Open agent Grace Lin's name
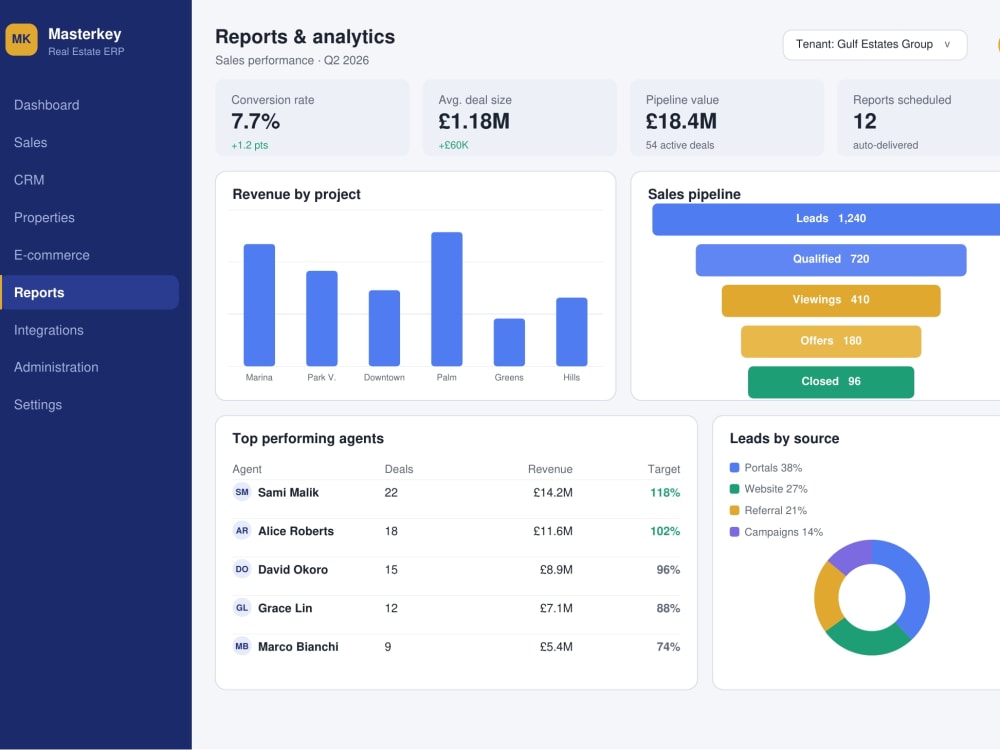The width and height of the screenshot is (1000, 750). point(285,608)
